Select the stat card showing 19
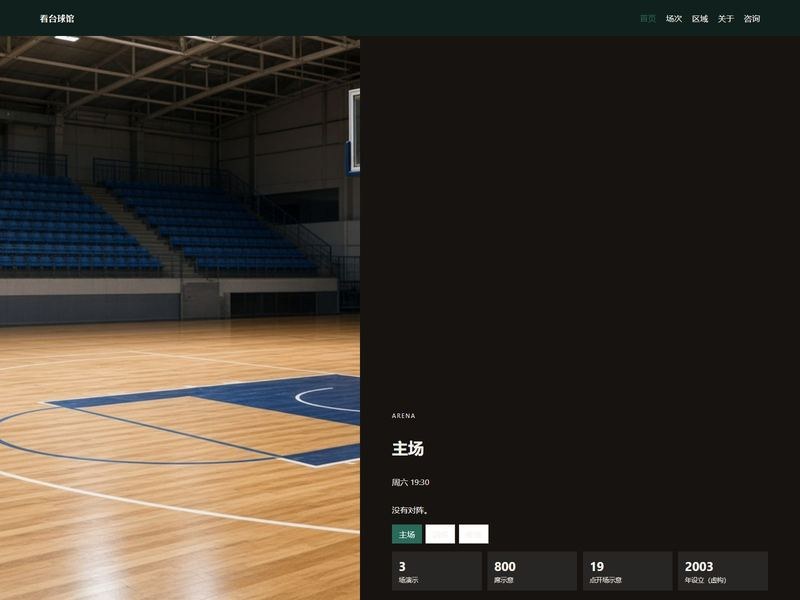 628,571
